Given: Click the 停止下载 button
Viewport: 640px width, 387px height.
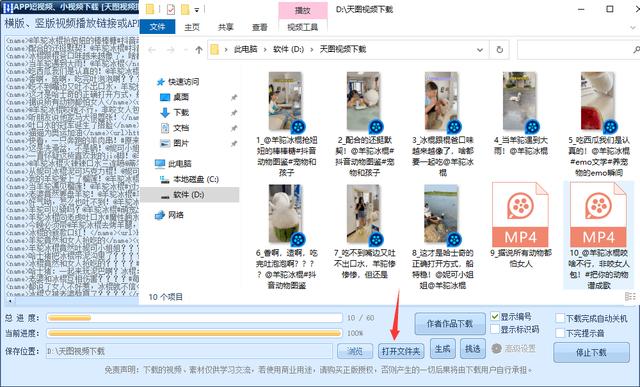Looking at the screenshot, I should (x=591, y=352).
